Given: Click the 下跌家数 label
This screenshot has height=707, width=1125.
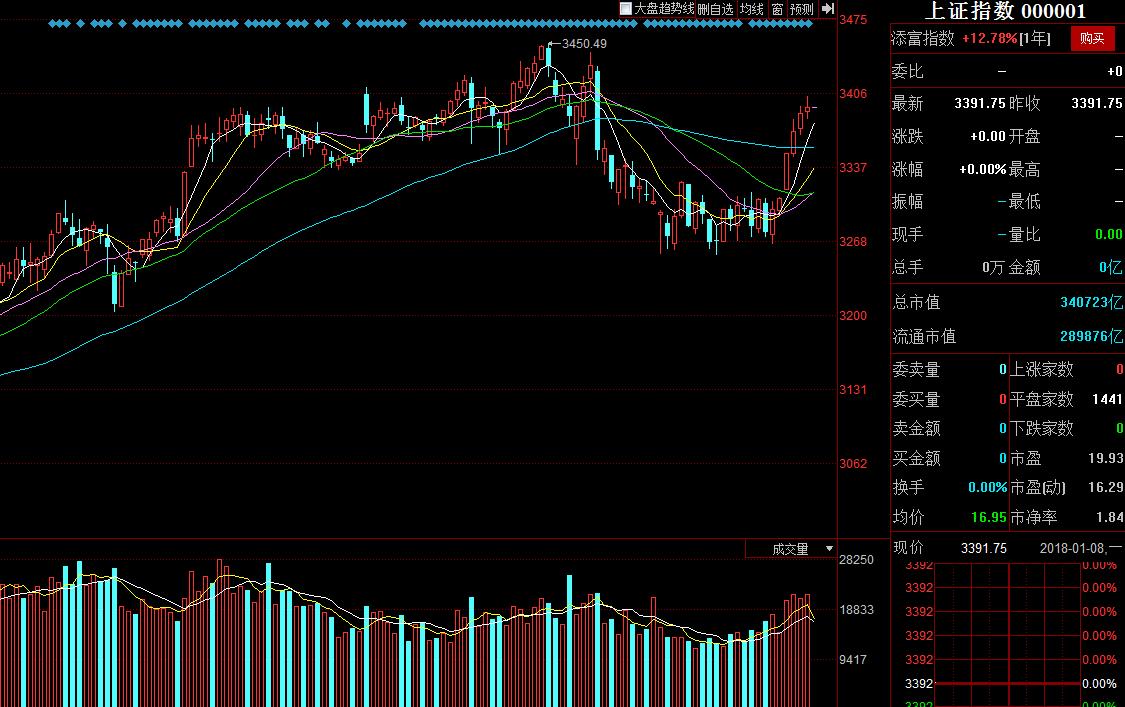Looking at the screenshot, I should tap(1042, 429).
